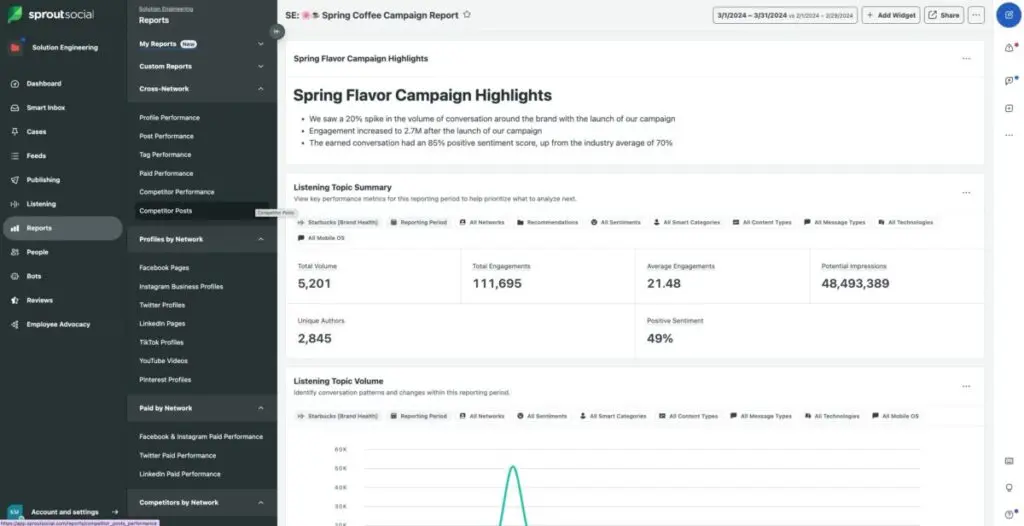
Task: Collapse the Reports side panel
Action: coord(277,31)
